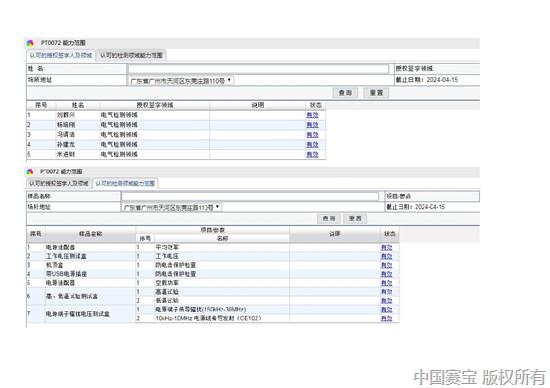Screen dimensions: 550x388
Task: Expand the lower panel 场所地址 dropdown
Action: point(172,208)
